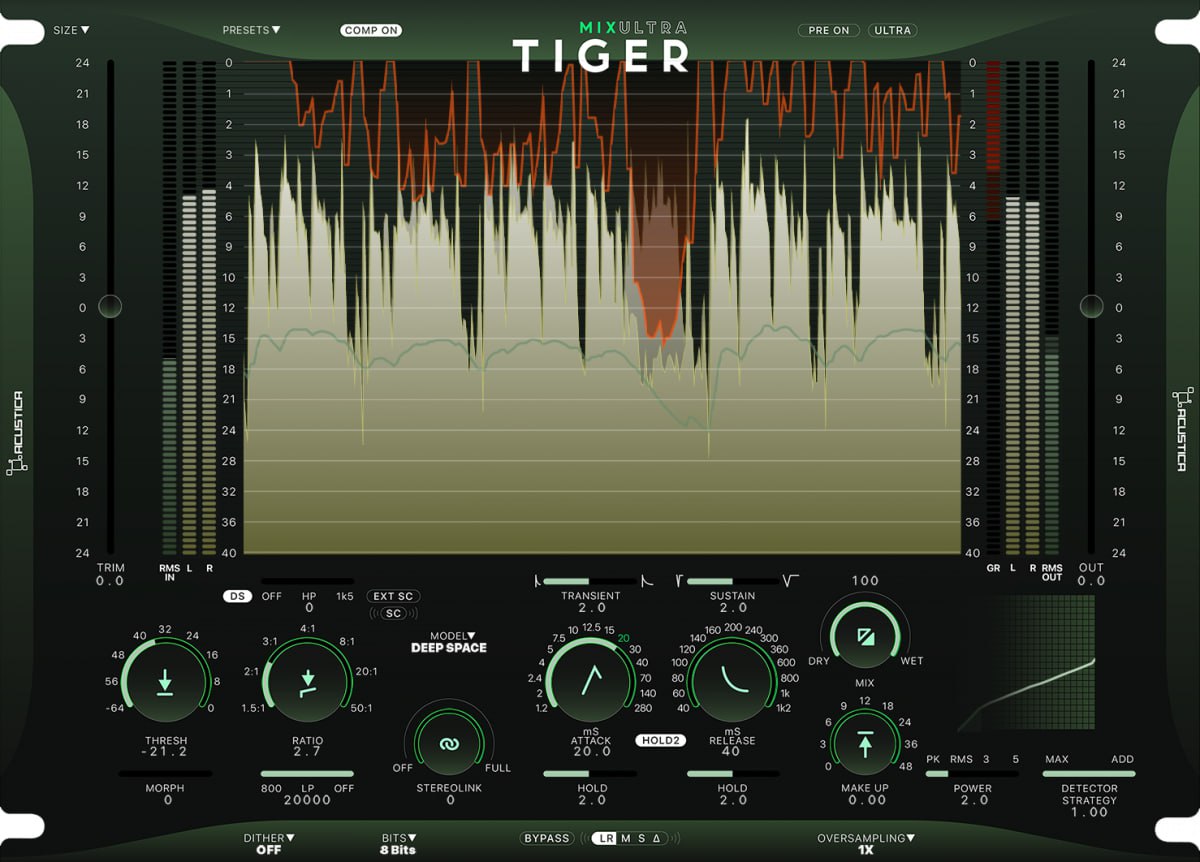Click the Acustica logo on left edge

[x=17, y=432]
